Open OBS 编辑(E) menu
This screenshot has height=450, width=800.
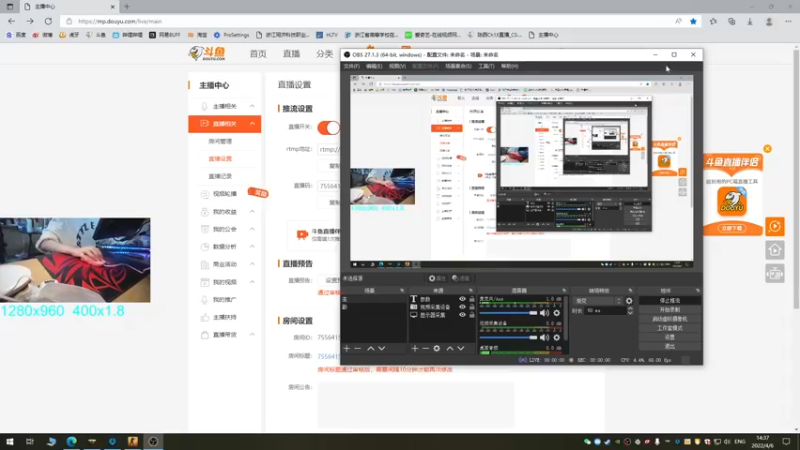[374, 66]
